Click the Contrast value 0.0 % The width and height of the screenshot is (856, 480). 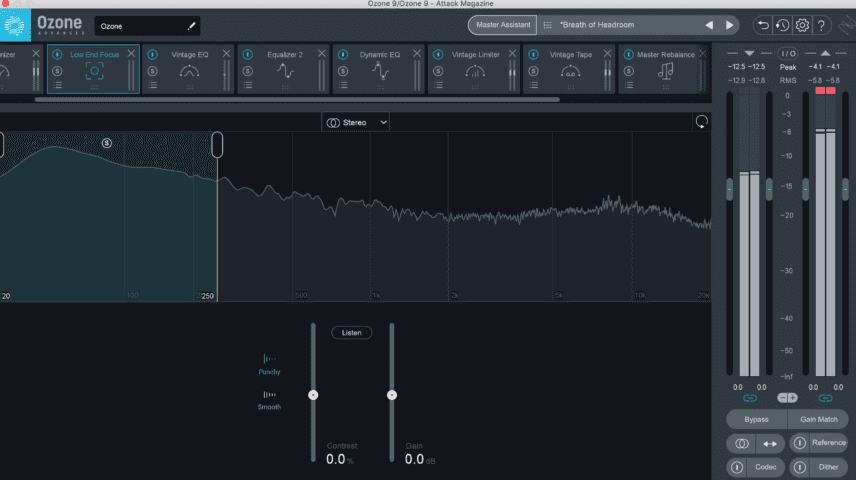tap(340, 460)
